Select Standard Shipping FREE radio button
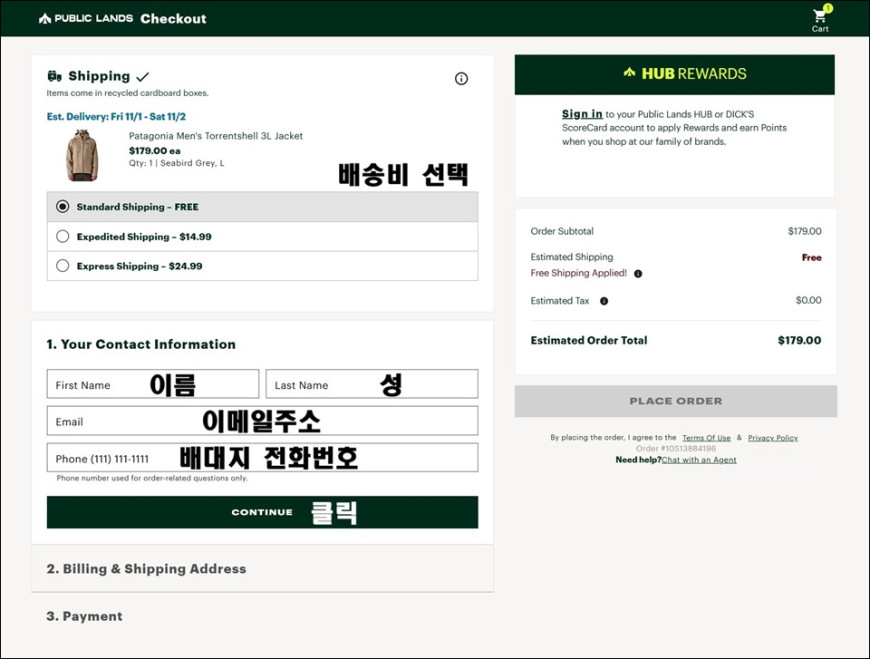Screen dimensions: 870x659 63,207
